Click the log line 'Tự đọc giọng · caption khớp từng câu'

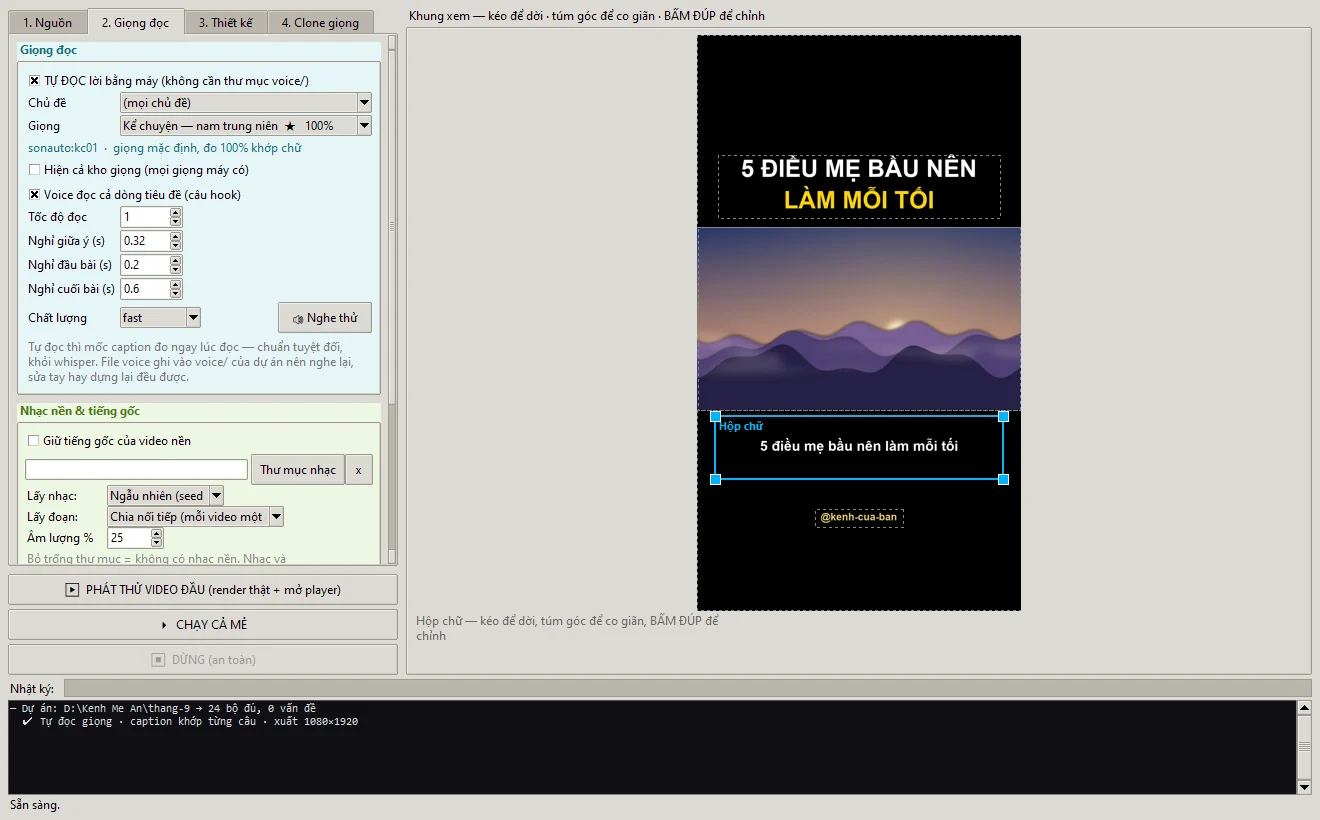(x=190, y=721)
